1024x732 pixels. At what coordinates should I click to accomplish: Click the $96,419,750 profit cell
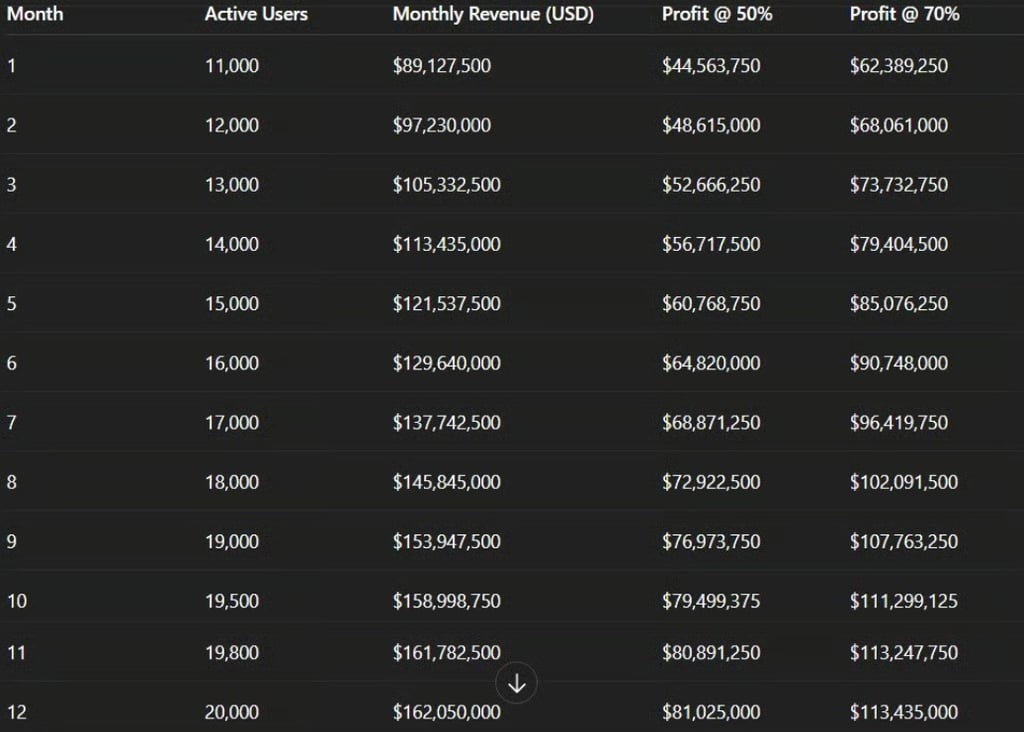898,423
